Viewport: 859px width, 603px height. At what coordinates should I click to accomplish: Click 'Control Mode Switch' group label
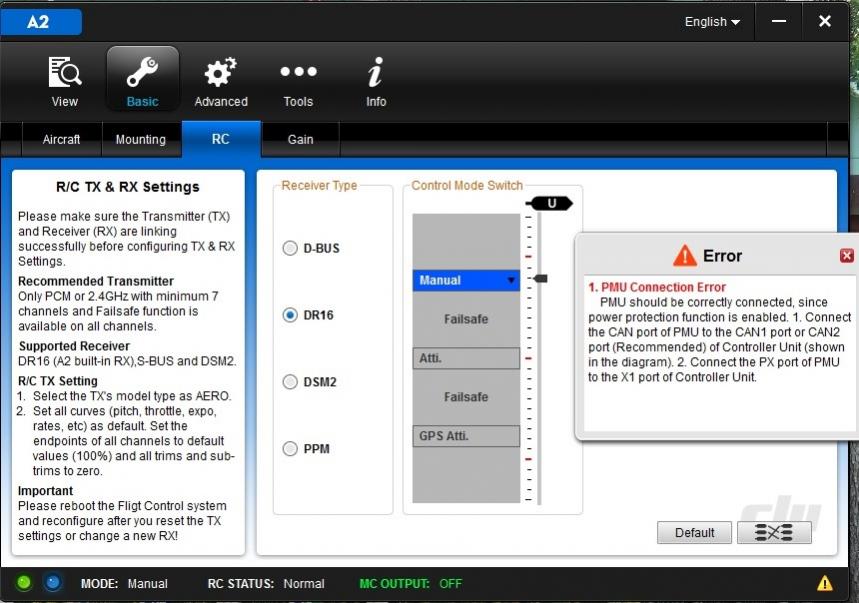(467, 185)
